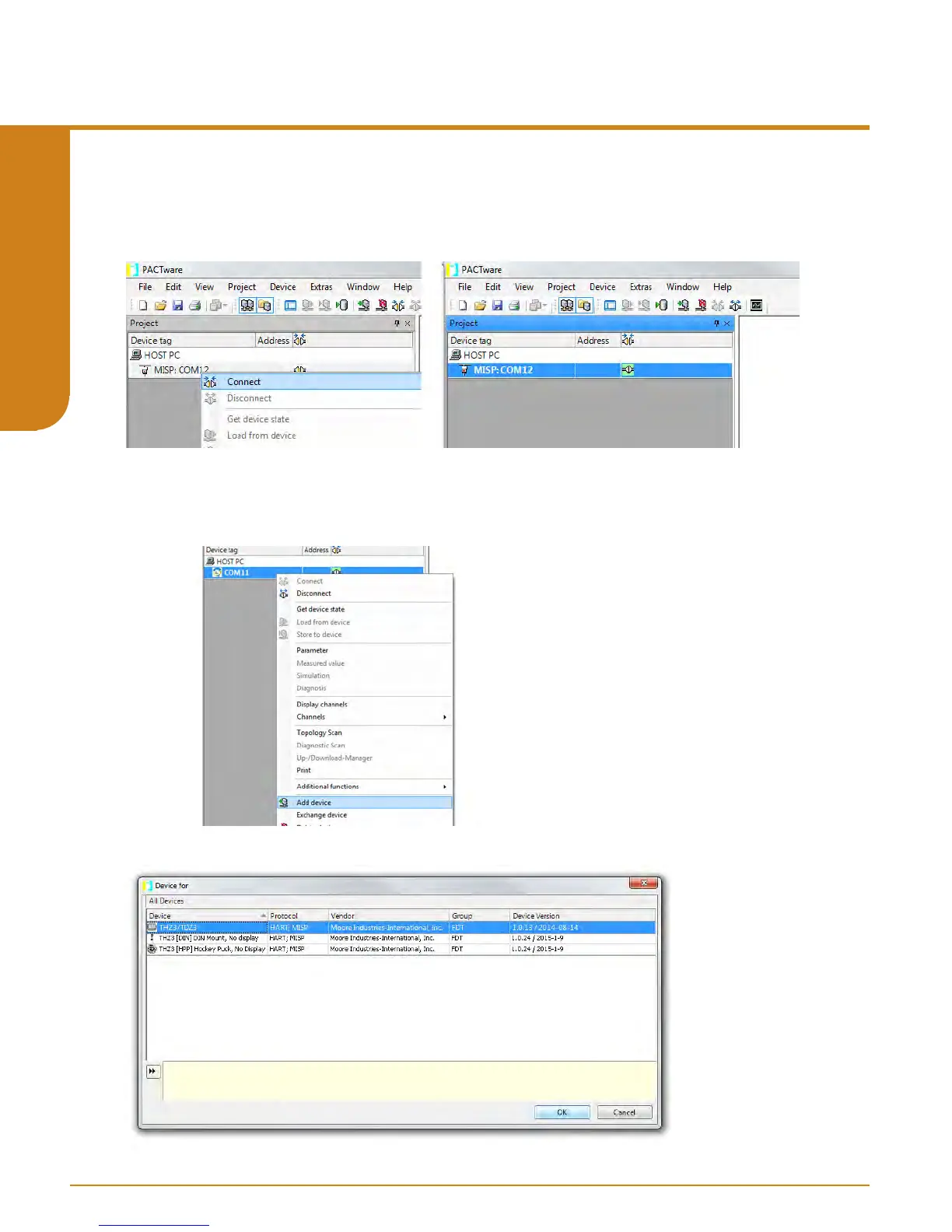The width and height of the screenshot is (952, 1232).
Task: Click All Devices label in Device for dialog
Action: point(166,901)
